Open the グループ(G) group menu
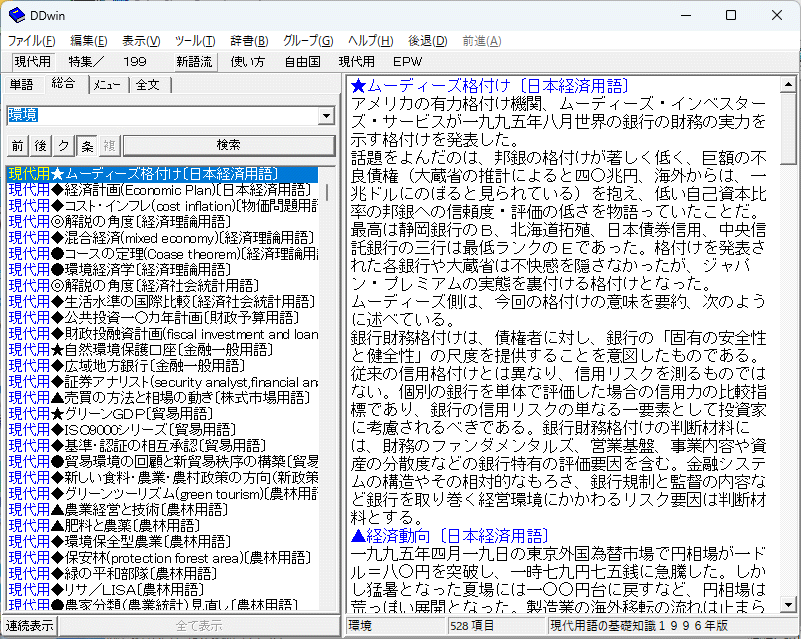801x639 pixels. (308, 40)
